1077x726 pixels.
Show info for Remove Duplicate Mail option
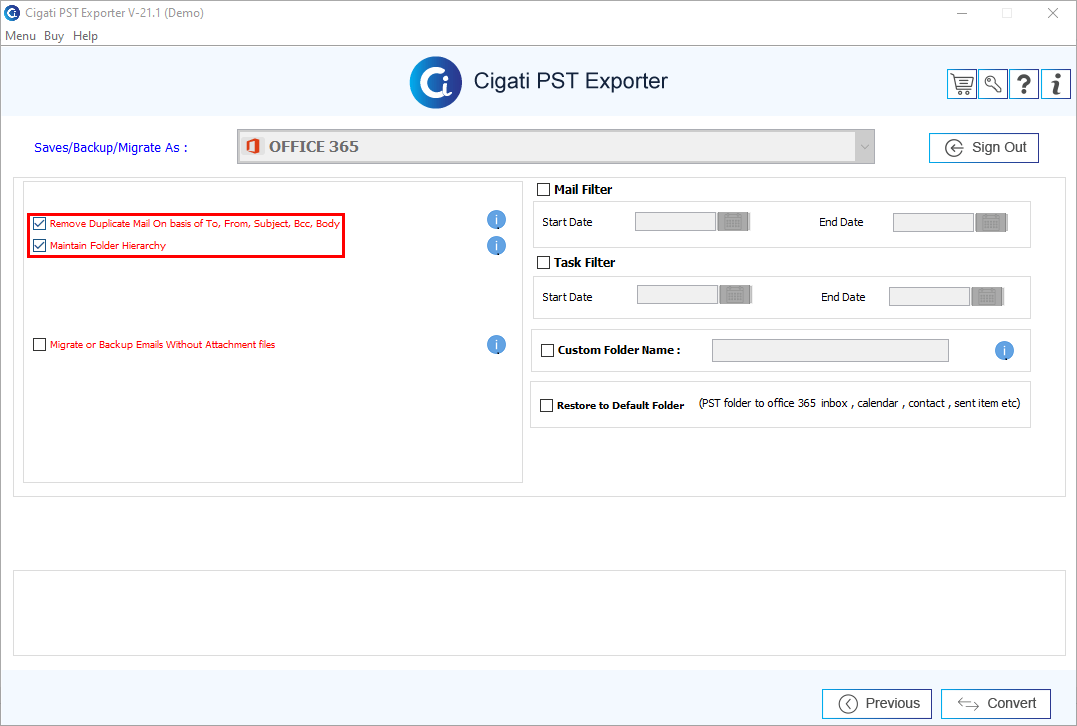tap(497, 220)
